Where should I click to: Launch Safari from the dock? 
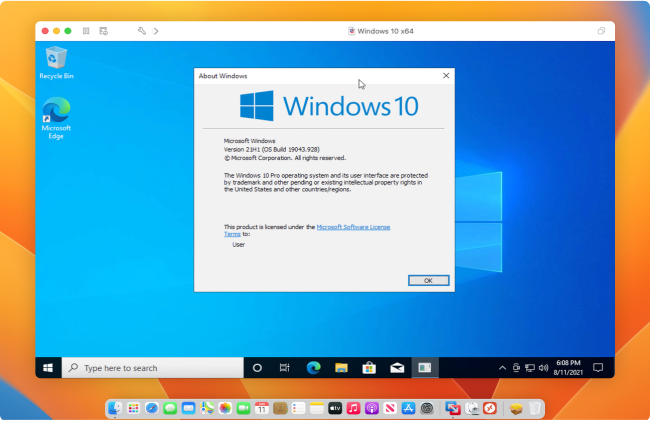click(x=152, y=409)
